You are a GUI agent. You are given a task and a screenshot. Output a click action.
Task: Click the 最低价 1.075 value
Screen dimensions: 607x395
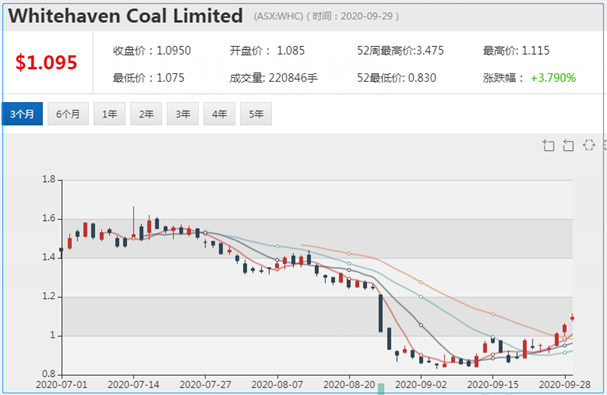click(x=149, y=78)
